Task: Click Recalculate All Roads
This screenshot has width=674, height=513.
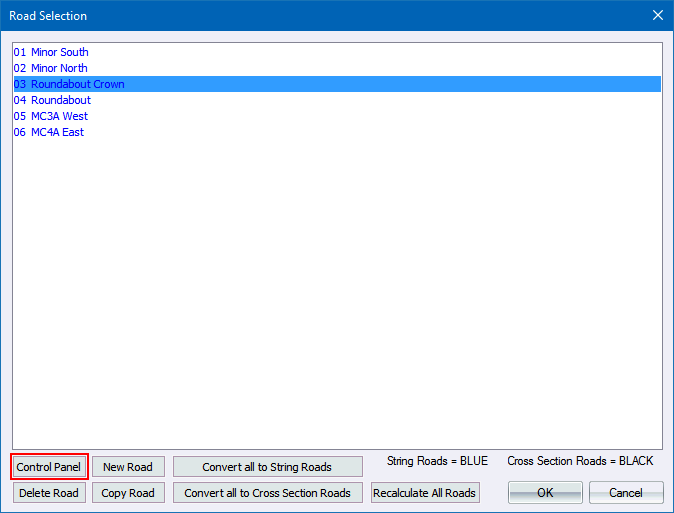Action: tap(425, 493)
